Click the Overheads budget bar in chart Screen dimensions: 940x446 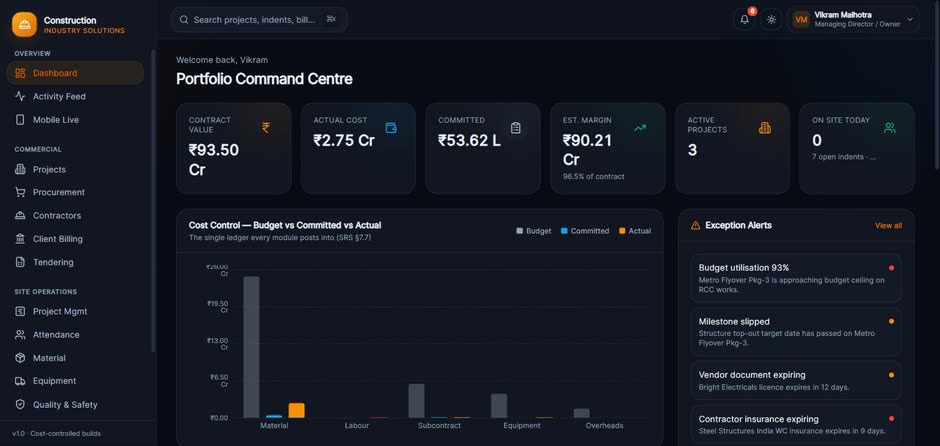[582, 413]
